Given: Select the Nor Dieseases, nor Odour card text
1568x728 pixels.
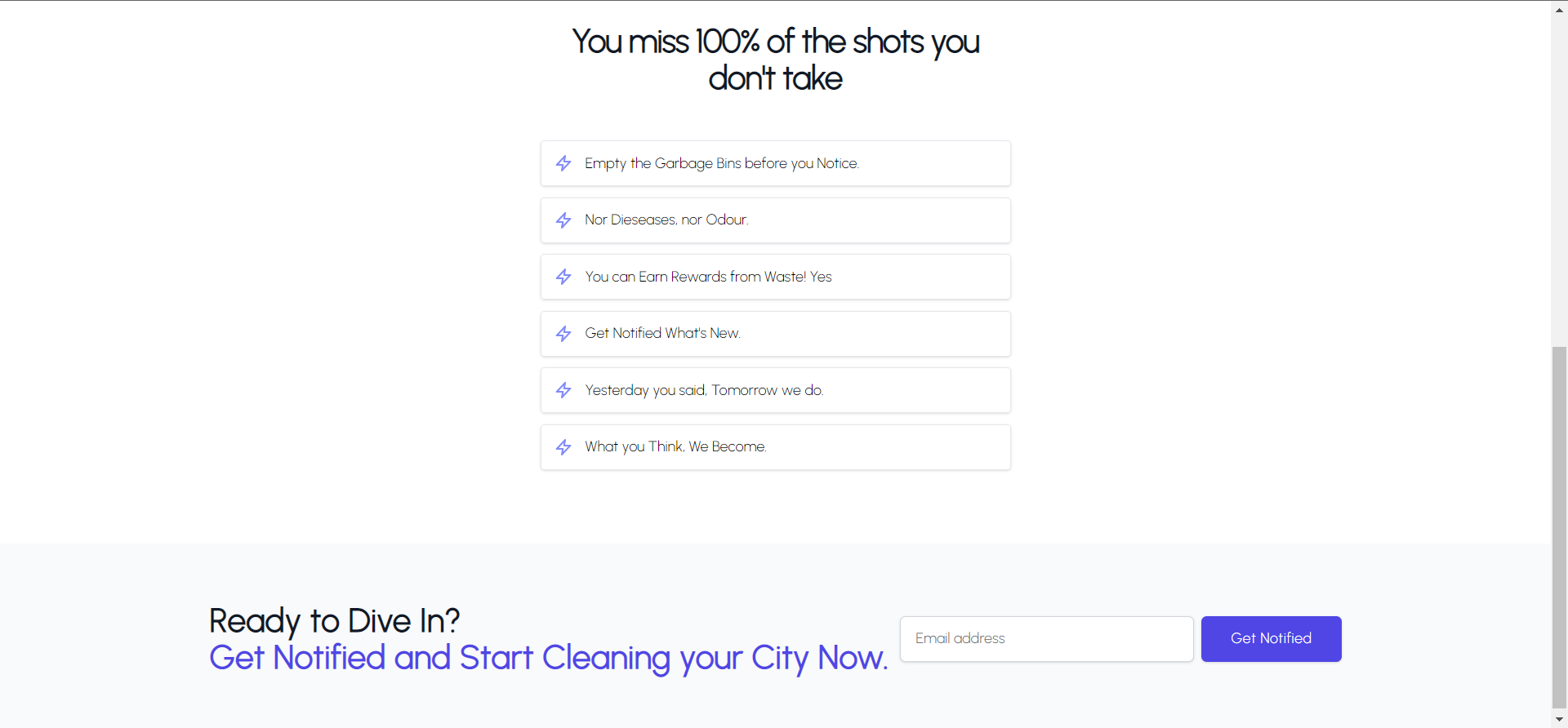Looking at the screenshot, I should tap(666, 220).
